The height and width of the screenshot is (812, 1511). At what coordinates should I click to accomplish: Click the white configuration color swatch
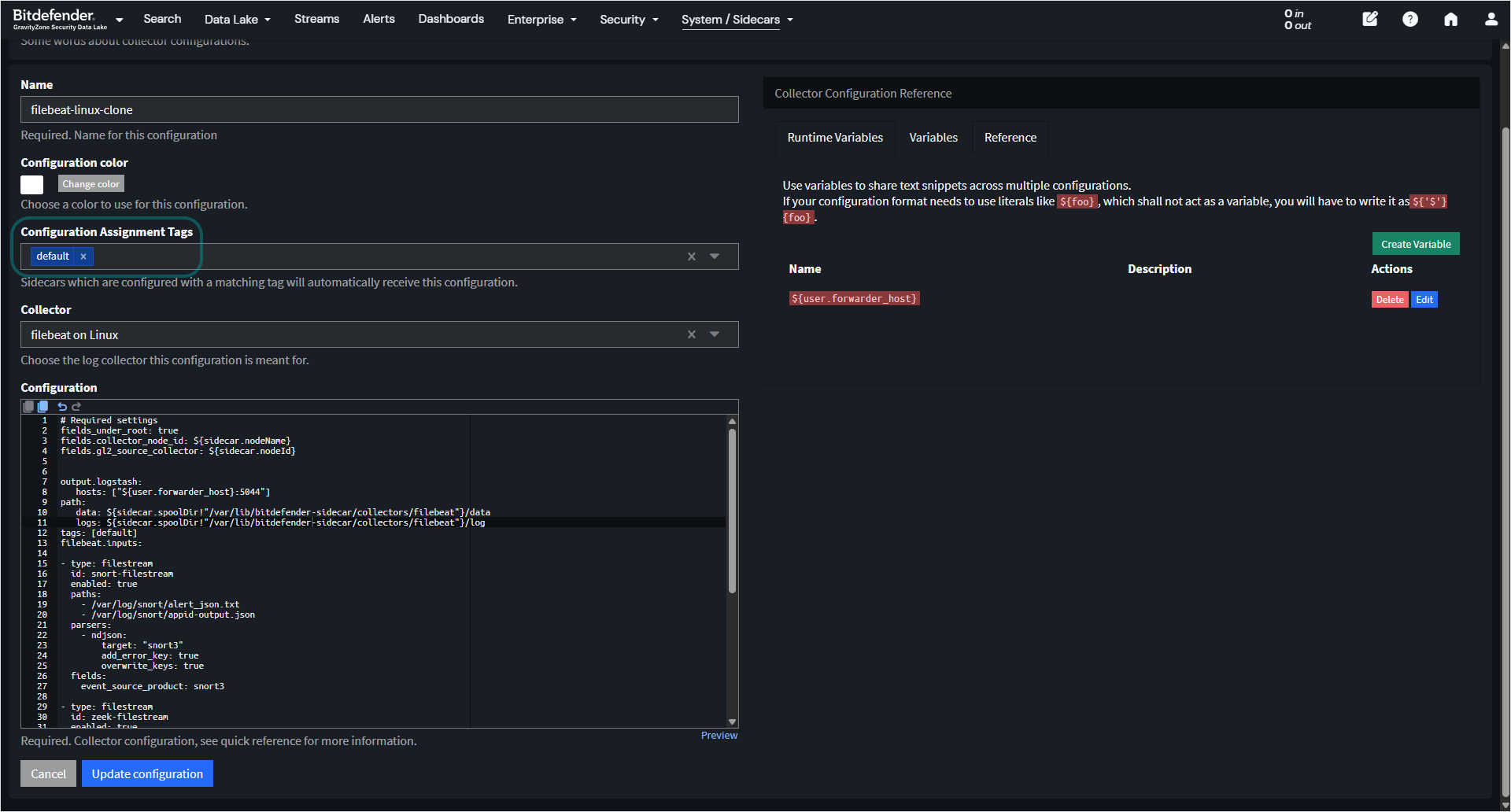[x=31, y=184]
